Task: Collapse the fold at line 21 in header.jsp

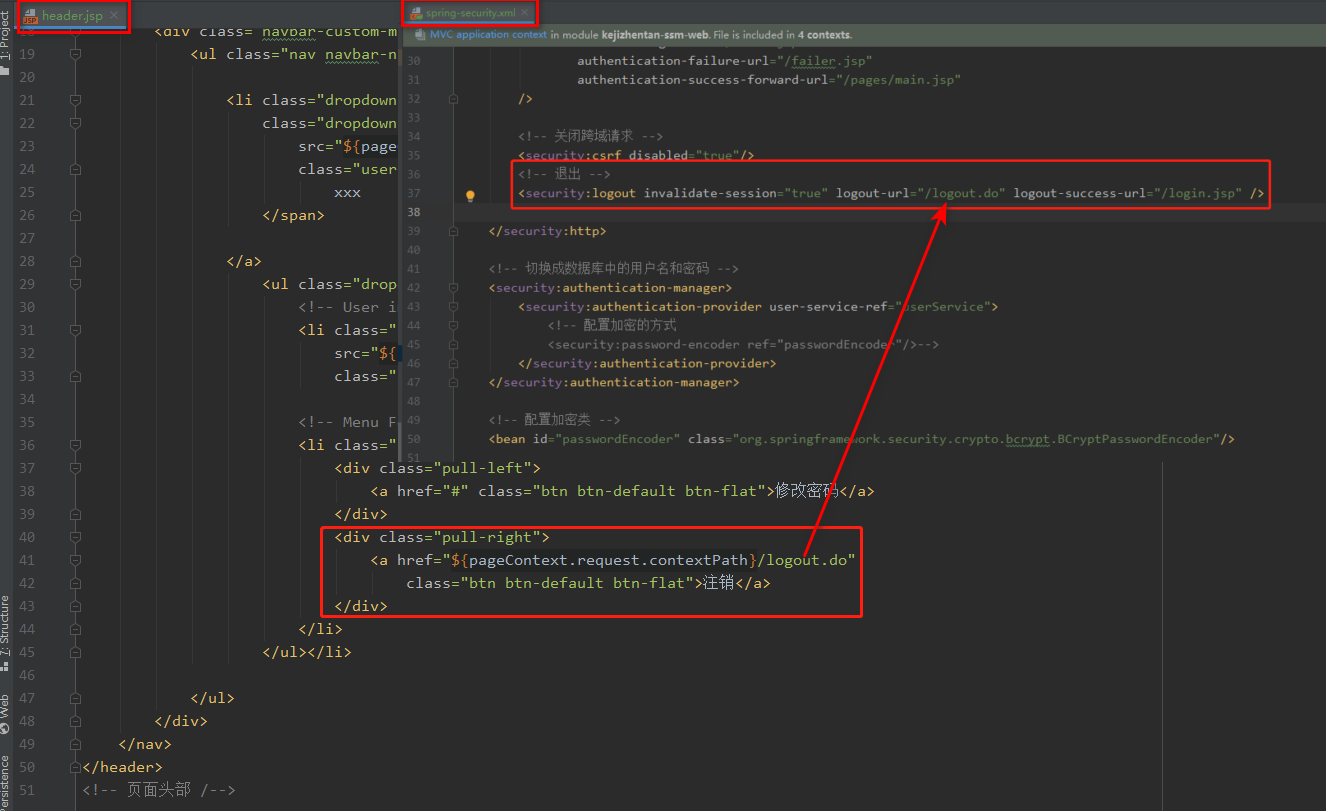Action: [x=75, y=100]
